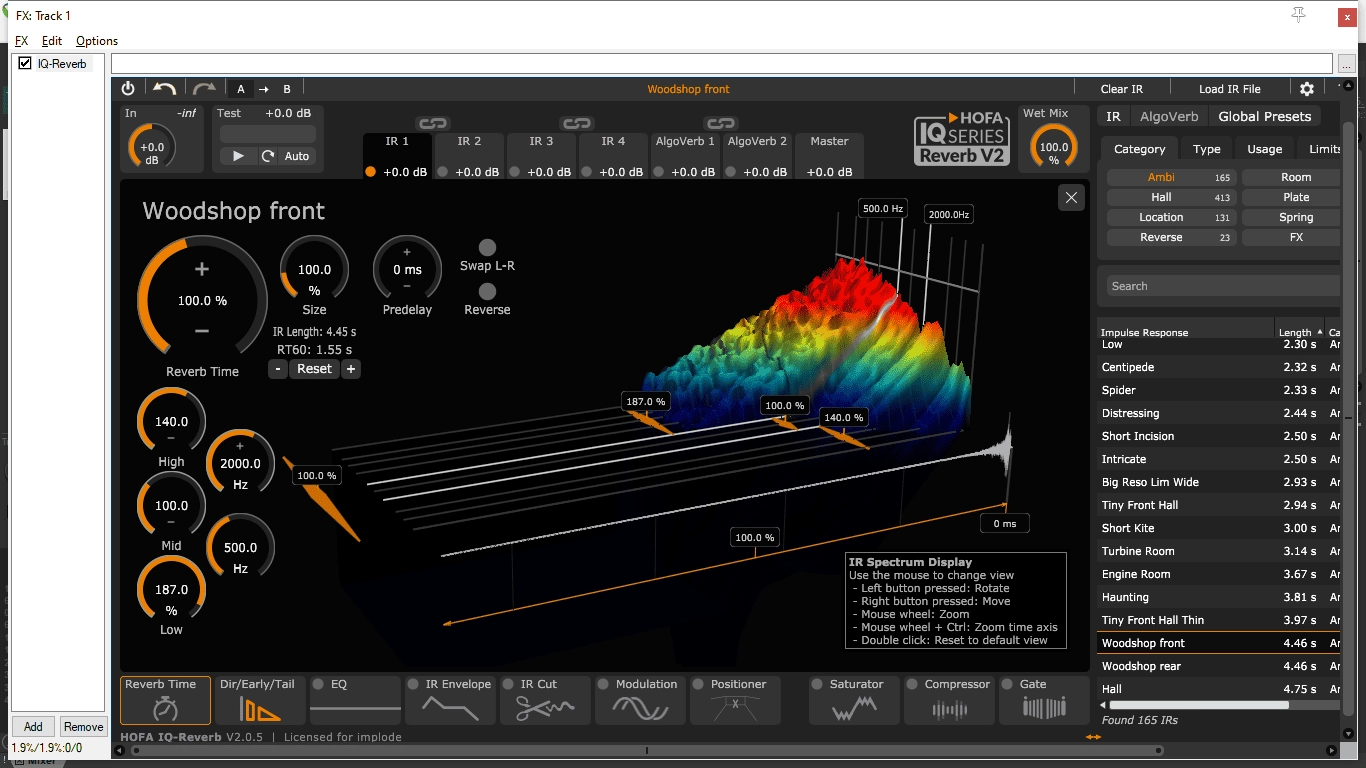Click the IR search field

tap(1223, 286)
